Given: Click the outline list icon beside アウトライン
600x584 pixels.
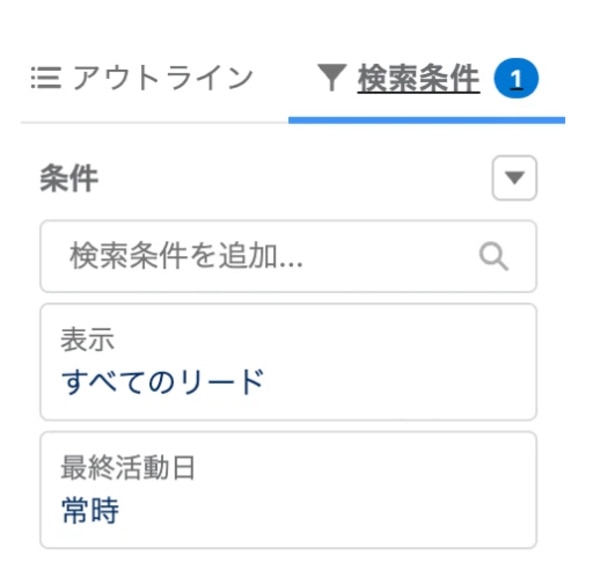Looking at the screenshot, I should coord(46,78).
